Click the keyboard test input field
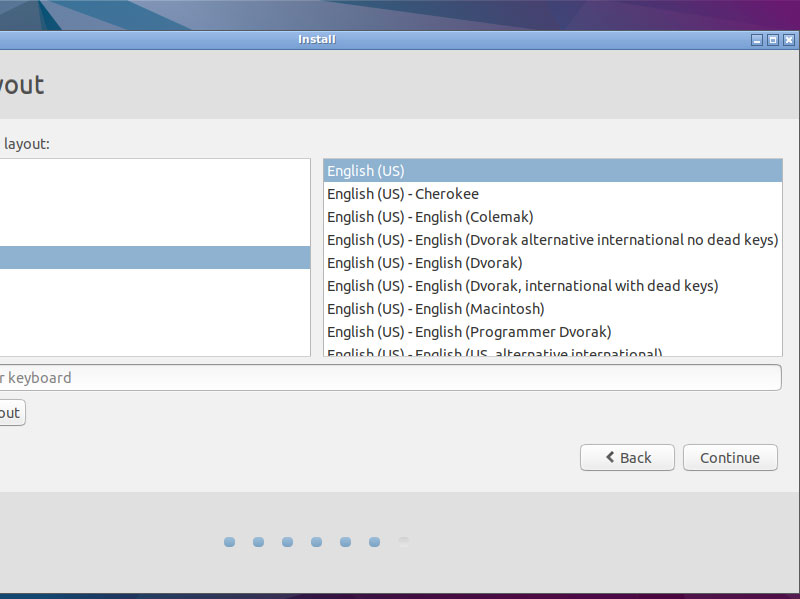 [390, 378]
